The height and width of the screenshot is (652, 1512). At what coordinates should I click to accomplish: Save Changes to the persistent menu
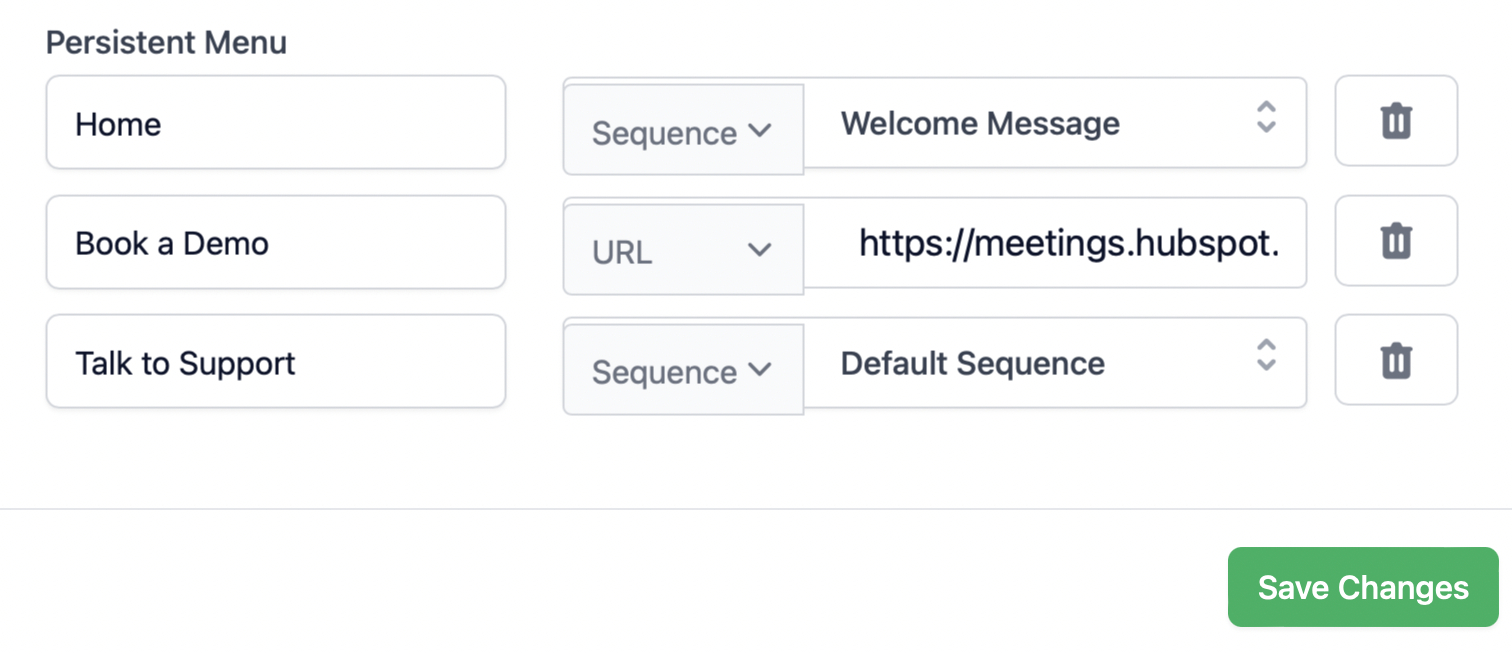click(x=1362, y=587)
